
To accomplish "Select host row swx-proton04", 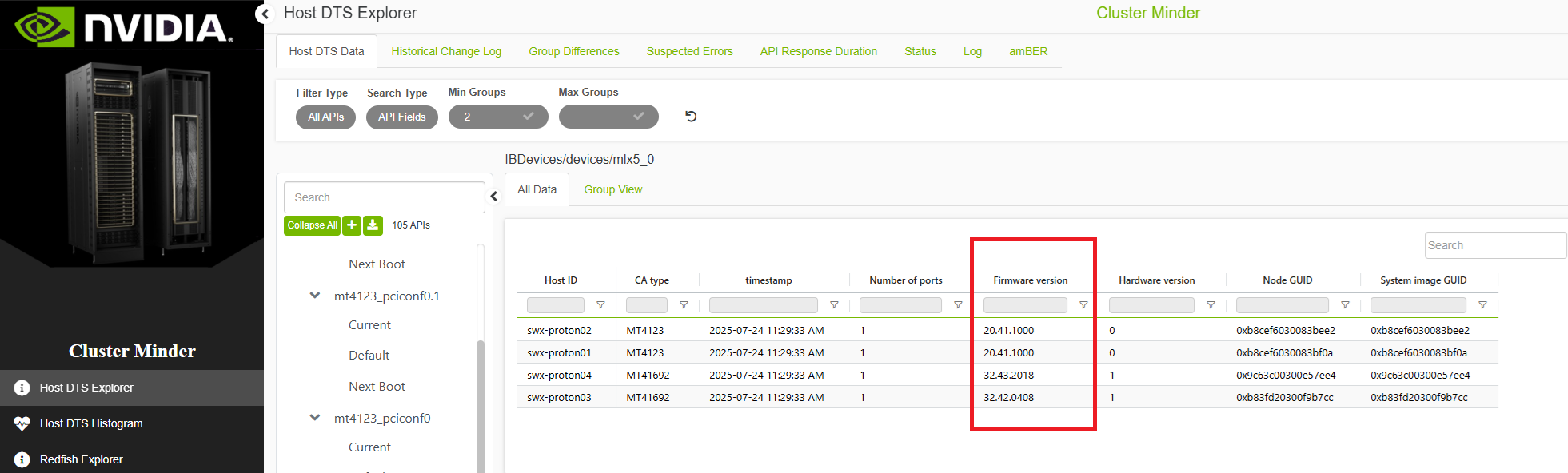I will 1007,375.
